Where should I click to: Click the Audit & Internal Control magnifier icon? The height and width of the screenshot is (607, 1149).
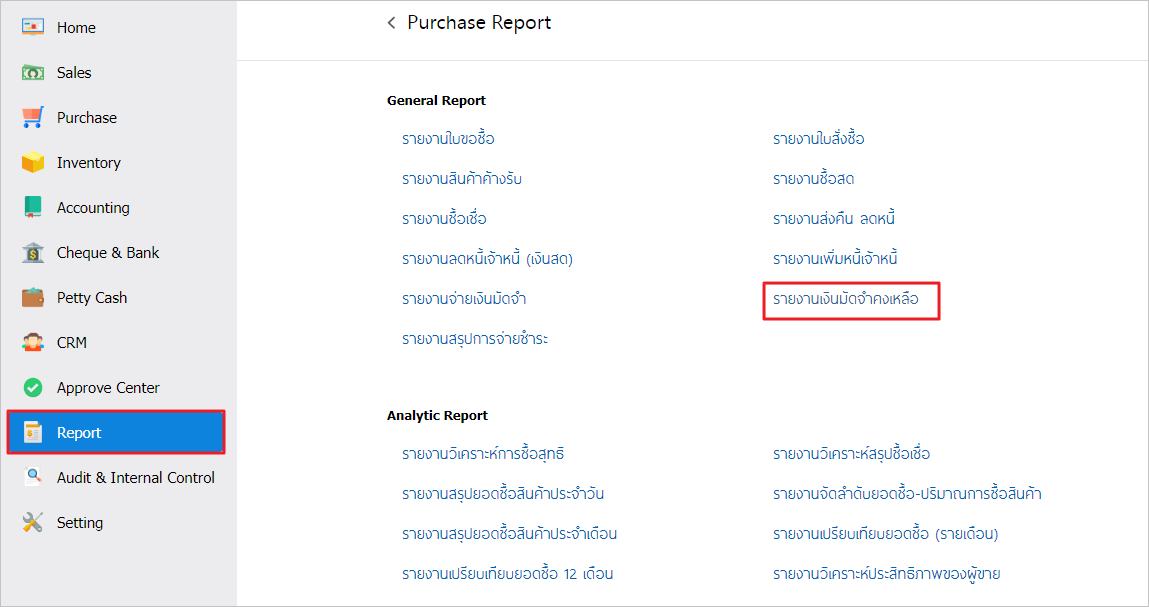tap(33, 477)
